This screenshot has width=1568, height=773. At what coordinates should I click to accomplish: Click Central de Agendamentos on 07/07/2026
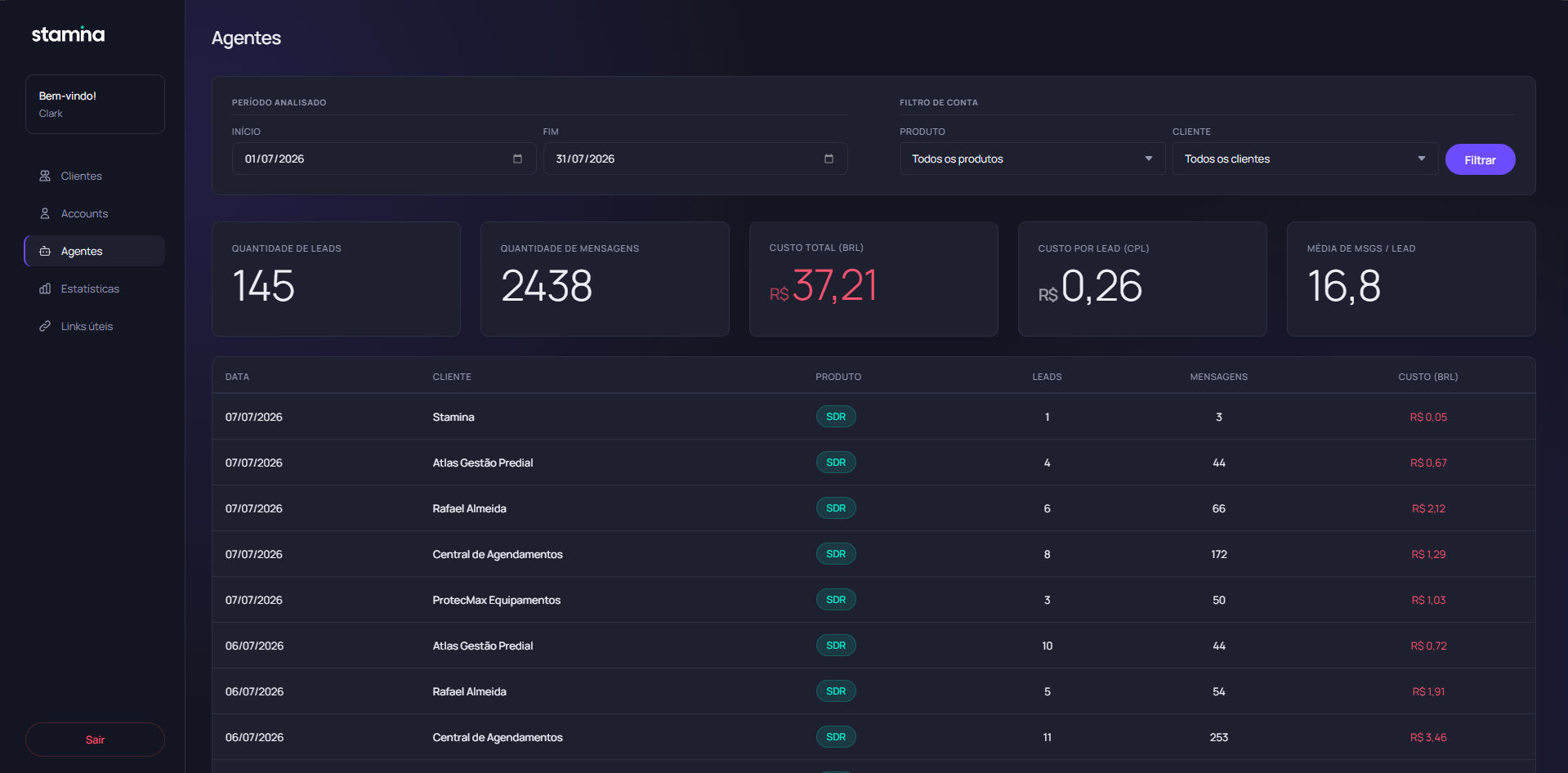point(498,554)
